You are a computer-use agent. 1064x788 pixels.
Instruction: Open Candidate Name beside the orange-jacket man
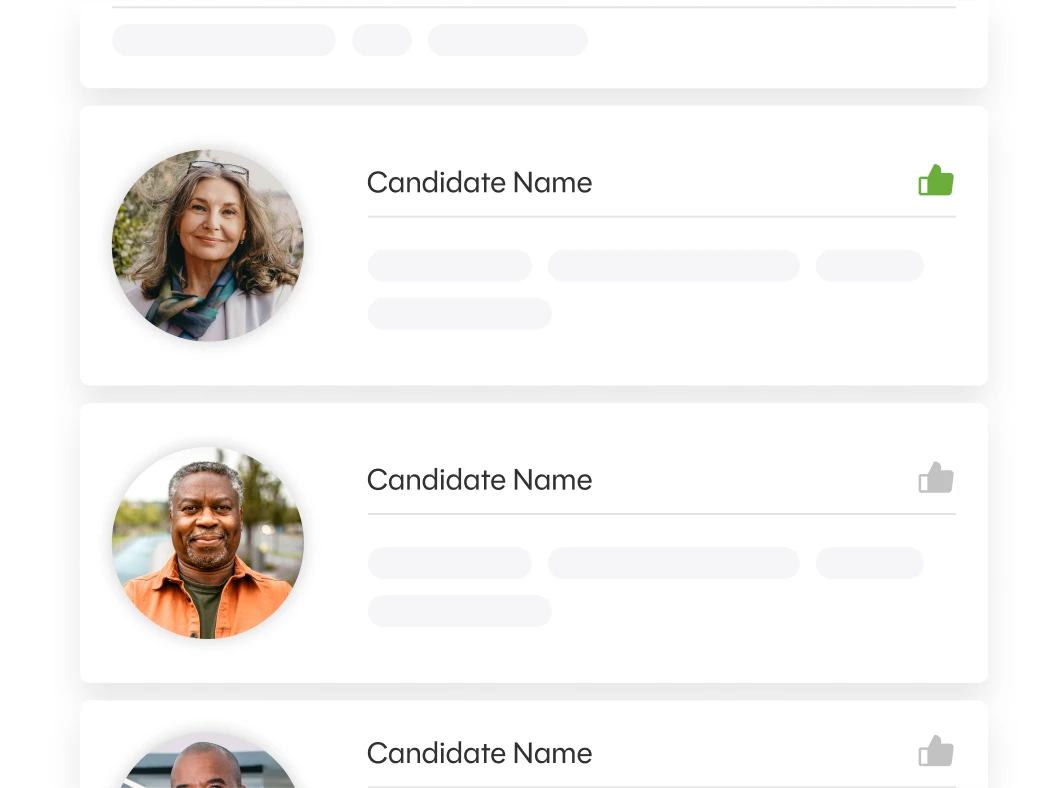[x=479, y=480]
